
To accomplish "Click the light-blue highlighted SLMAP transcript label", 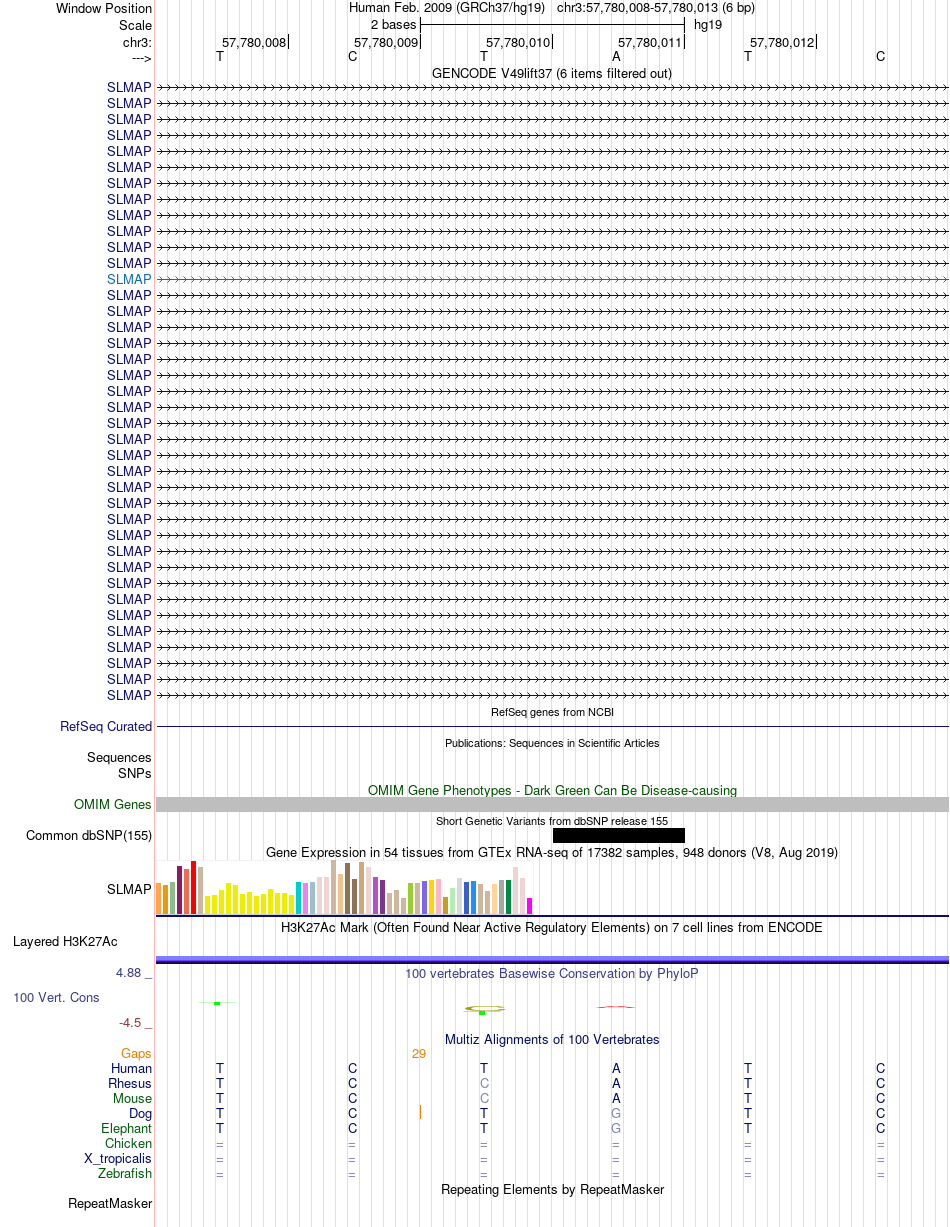I will (129, 279).
